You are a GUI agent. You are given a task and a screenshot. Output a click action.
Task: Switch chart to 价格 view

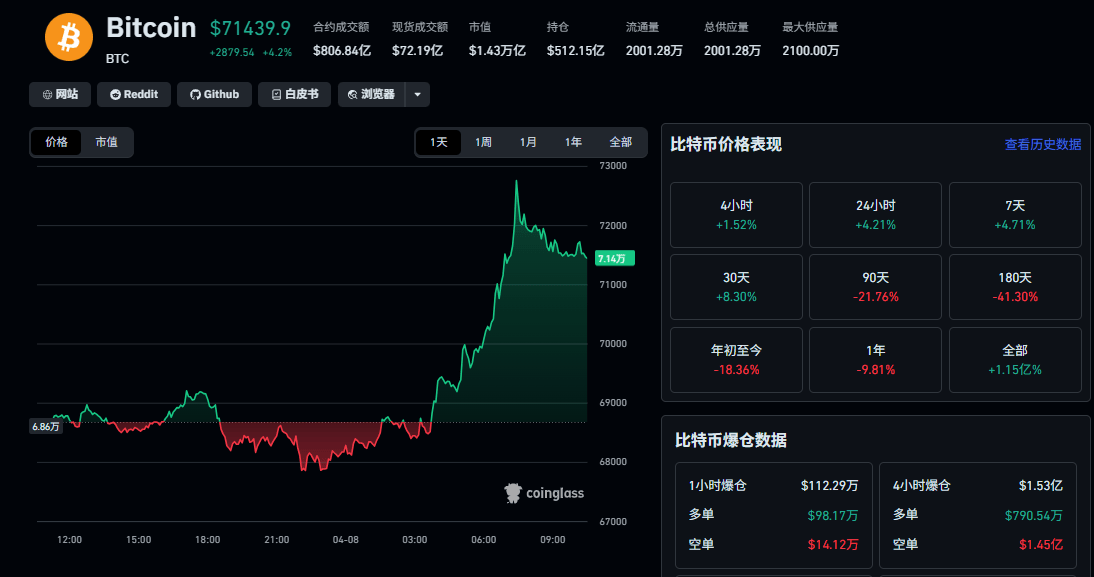point(57,142)
